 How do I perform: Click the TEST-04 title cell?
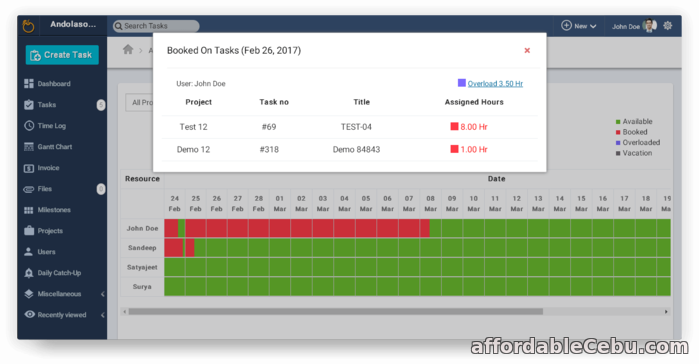pyautogui.click(x=356, y=127)
